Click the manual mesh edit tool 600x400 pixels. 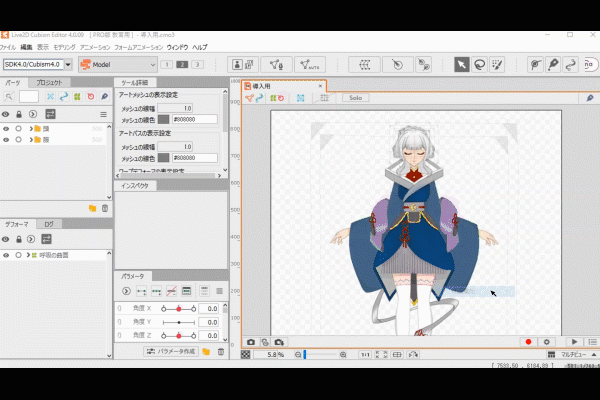click(276, 65)
